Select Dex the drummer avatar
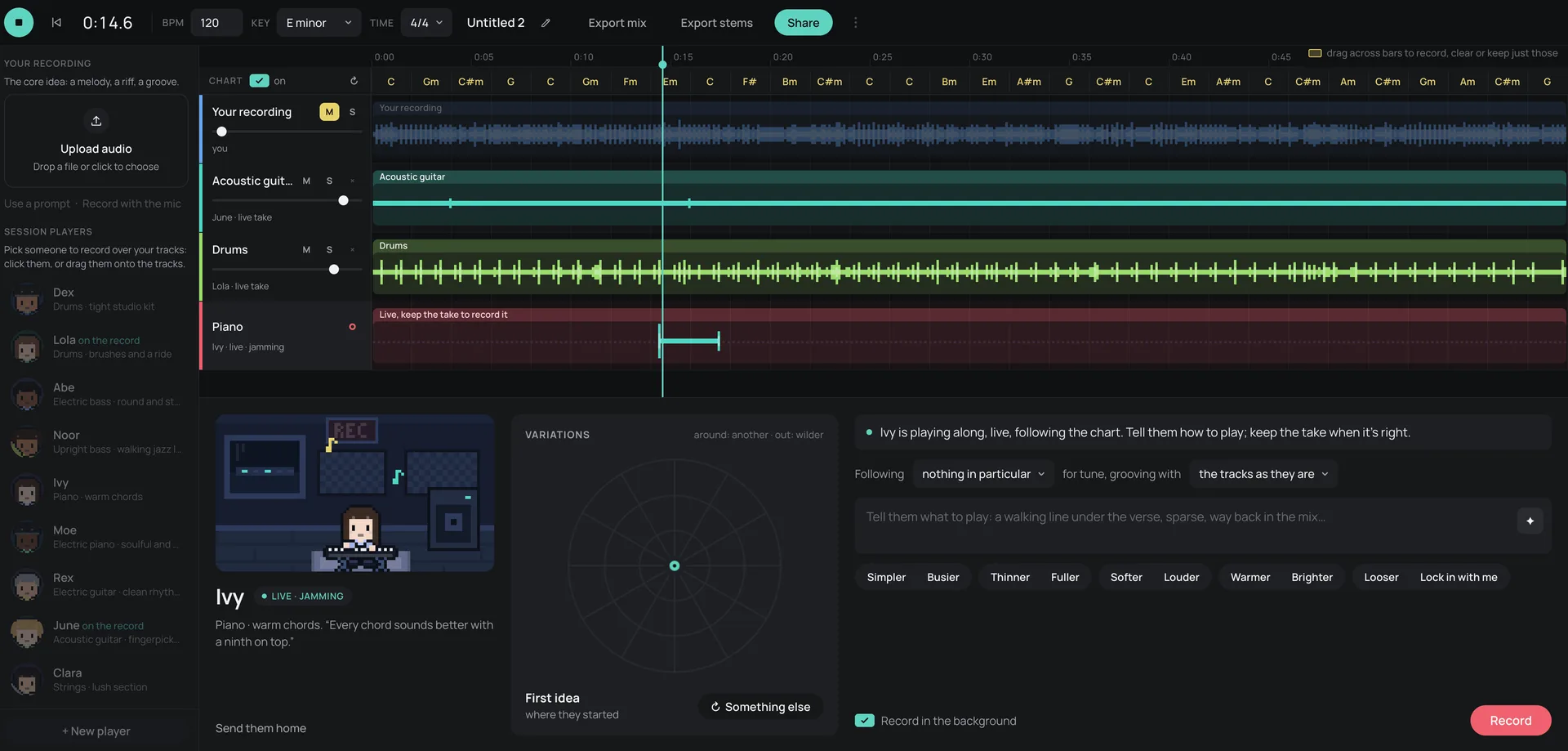 tap(27, 300)
